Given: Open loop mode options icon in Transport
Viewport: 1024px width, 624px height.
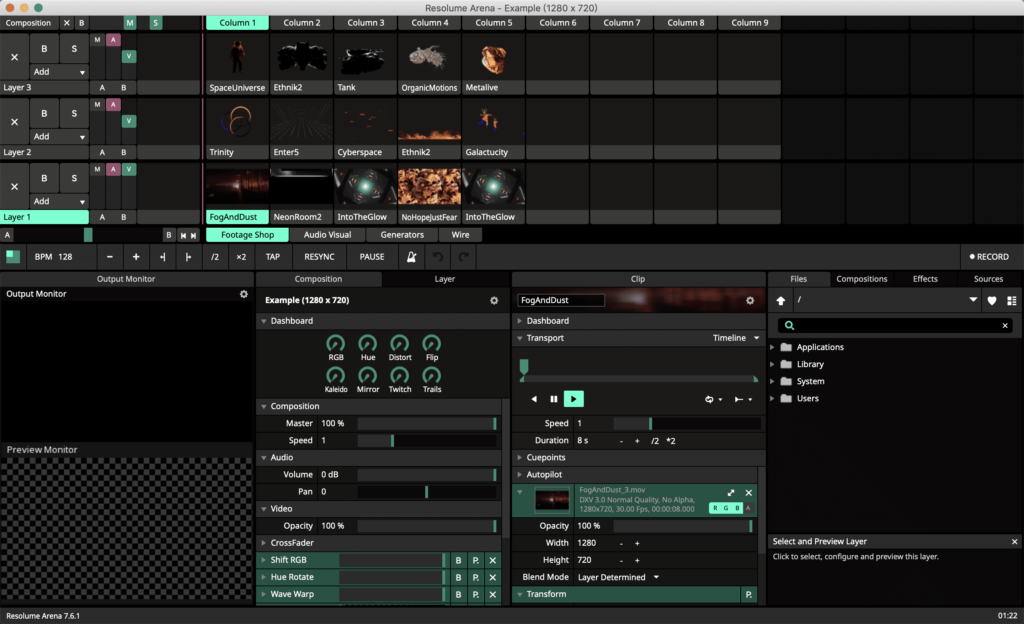Looking at the screenshot, I should (712, 399).
